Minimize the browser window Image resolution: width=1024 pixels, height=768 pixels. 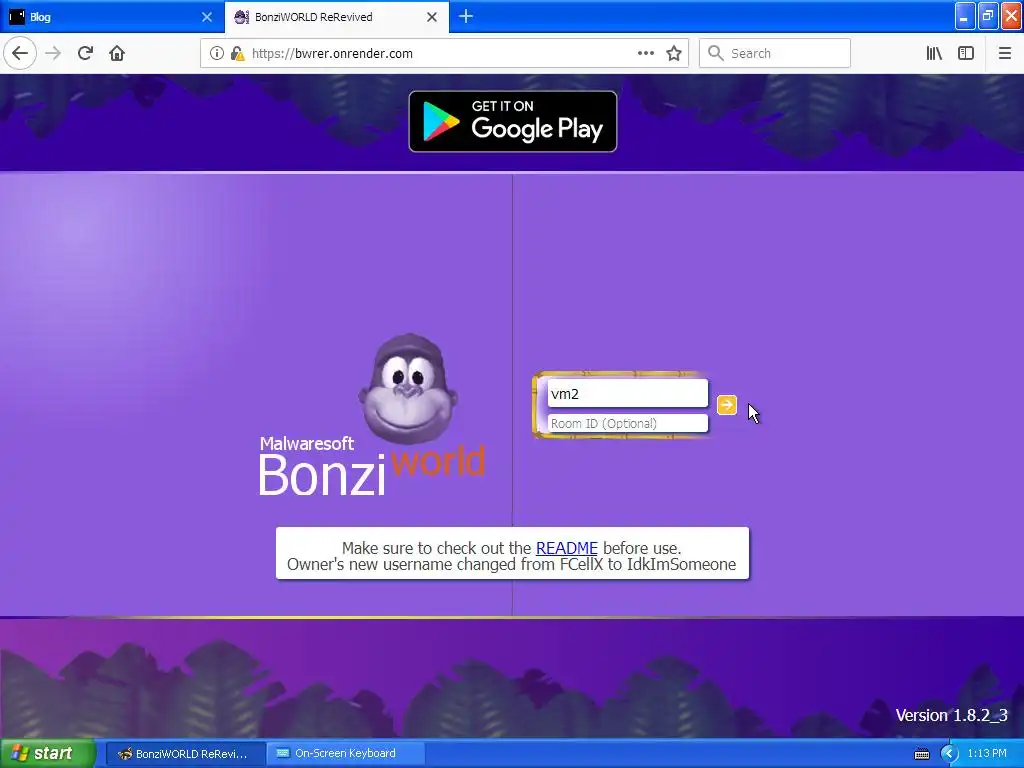[965, 16]
